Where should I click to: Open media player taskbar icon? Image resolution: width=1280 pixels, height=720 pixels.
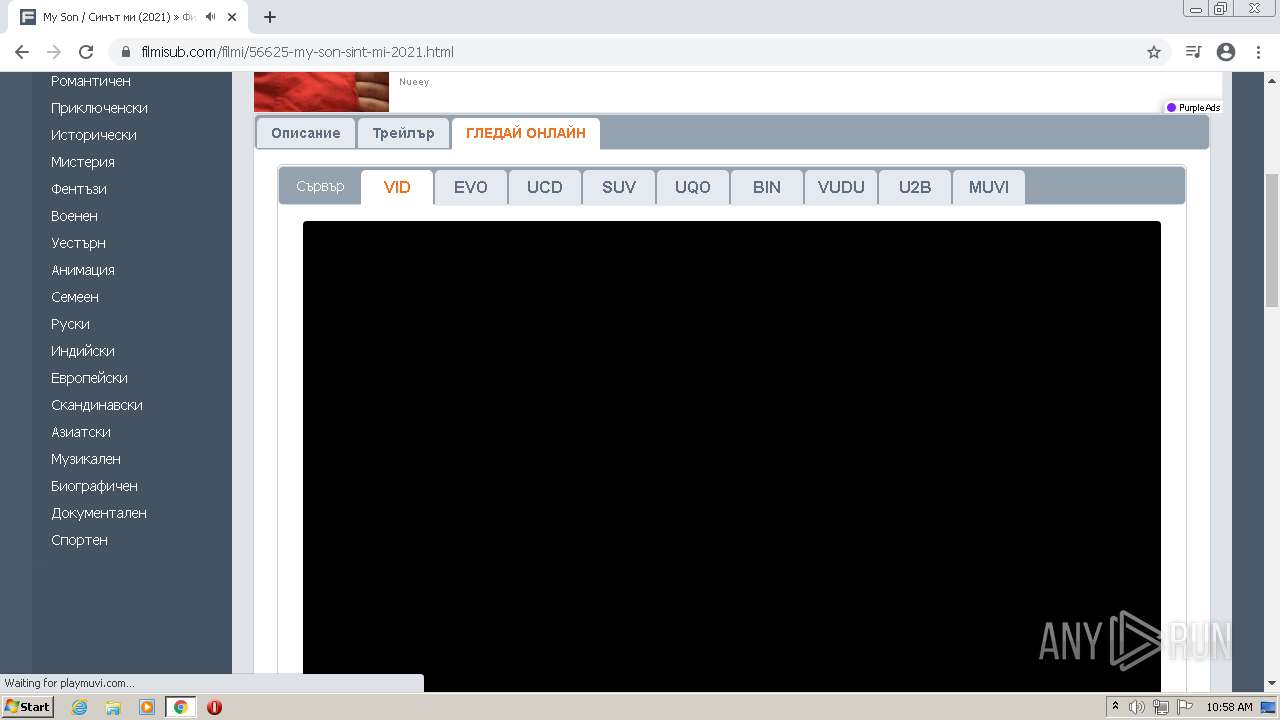coord(147,707)
